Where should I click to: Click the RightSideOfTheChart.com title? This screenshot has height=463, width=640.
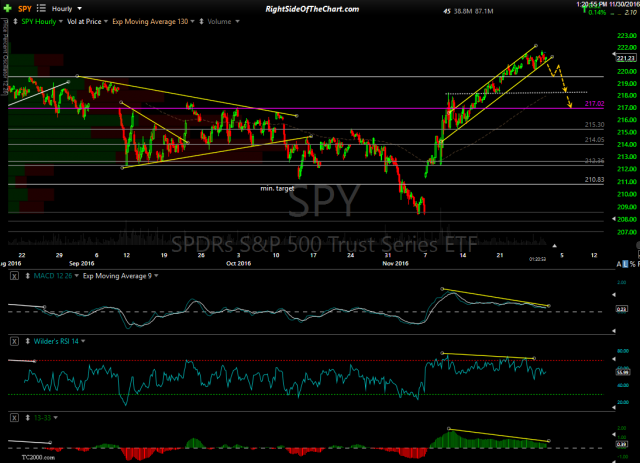(x=312, y=9)
